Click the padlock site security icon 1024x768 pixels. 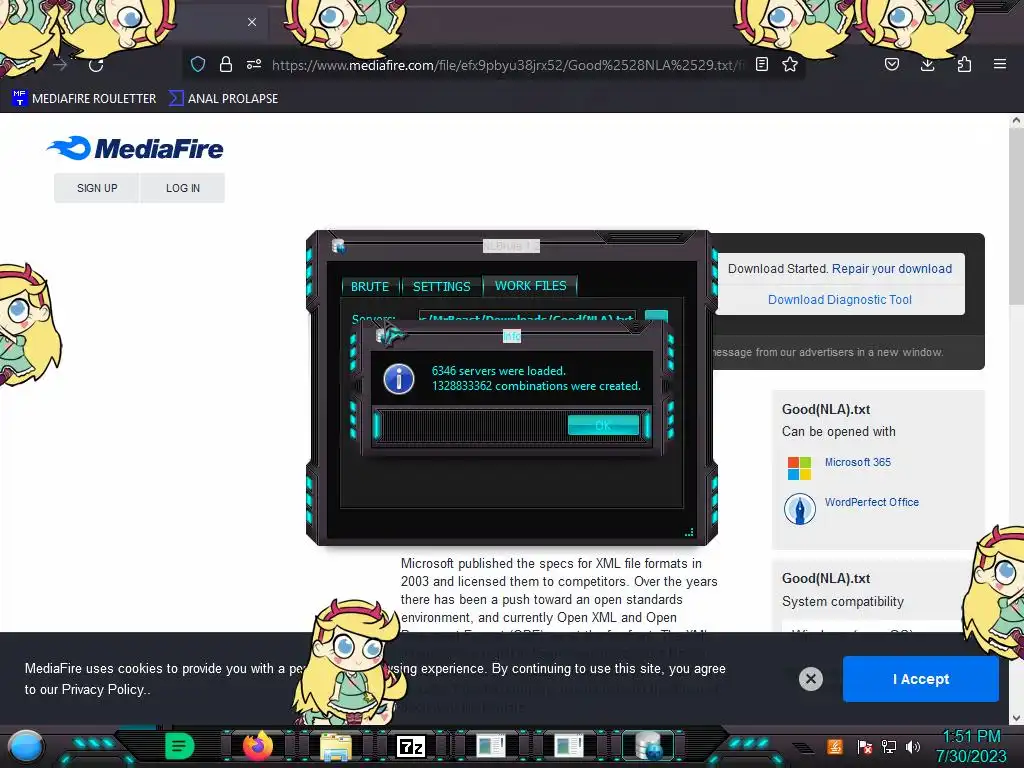coord(226,64)
